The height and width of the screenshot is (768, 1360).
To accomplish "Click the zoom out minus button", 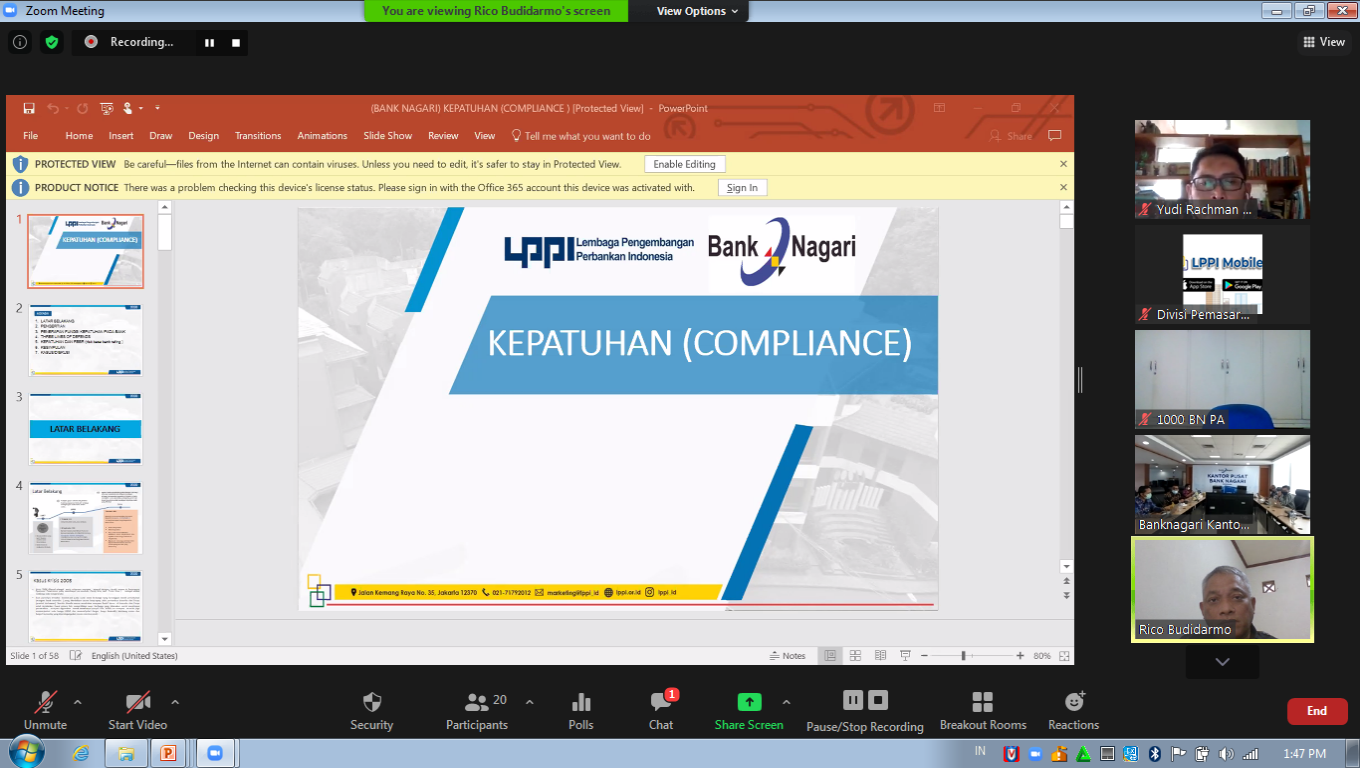I will [925, 656].
